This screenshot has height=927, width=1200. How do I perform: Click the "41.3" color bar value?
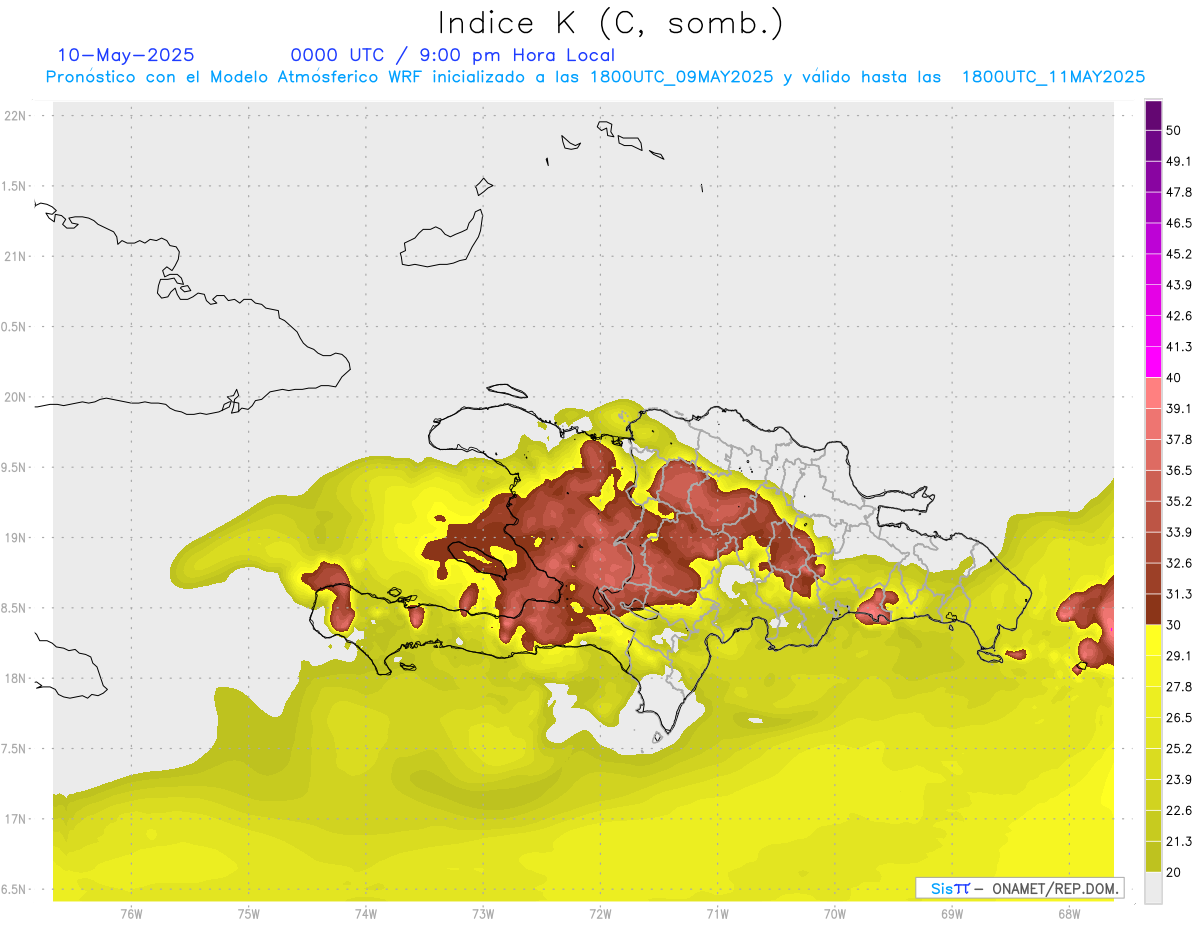pyautogui.click(x=1178, y=348)
